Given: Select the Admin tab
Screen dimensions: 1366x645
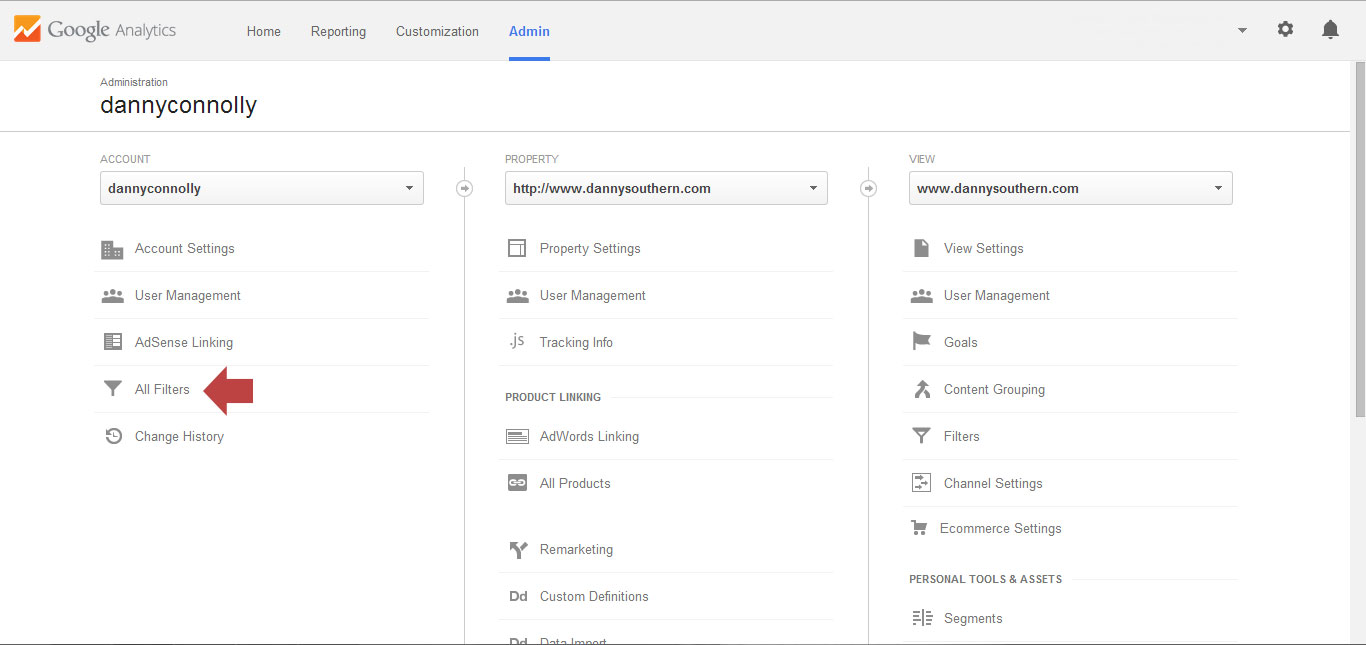Looking at the screenshot, I should coord(529,31).
